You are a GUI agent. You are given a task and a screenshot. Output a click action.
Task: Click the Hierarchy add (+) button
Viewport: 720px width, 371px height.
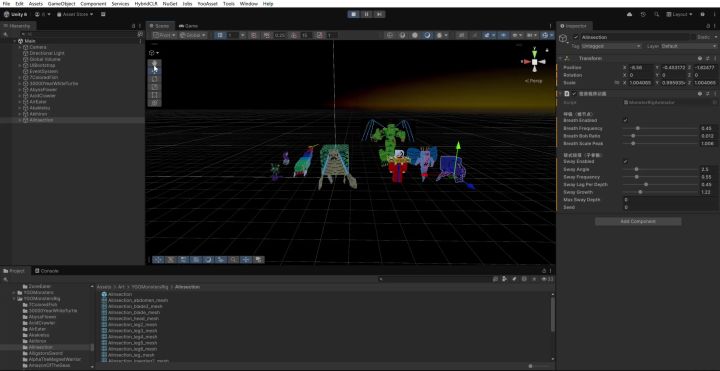pyautogui.click(x=6, y=34)
